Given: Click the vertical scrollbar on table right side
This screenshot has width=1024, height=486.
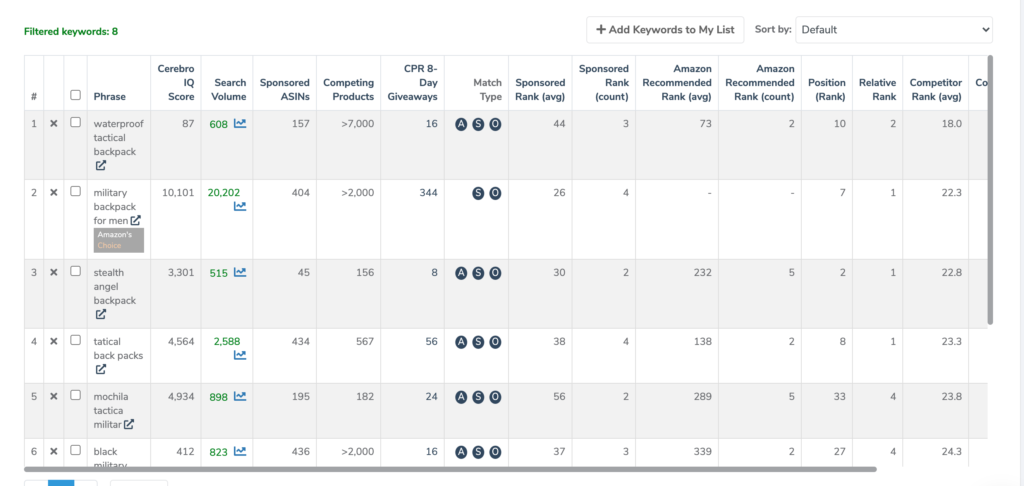Looking at the screenshot, I should pos(990,190).
